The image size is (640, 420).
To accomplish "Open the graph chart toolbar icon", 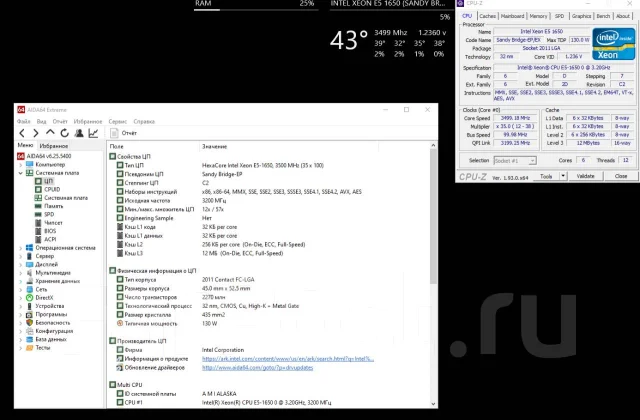I will [93, 133].
